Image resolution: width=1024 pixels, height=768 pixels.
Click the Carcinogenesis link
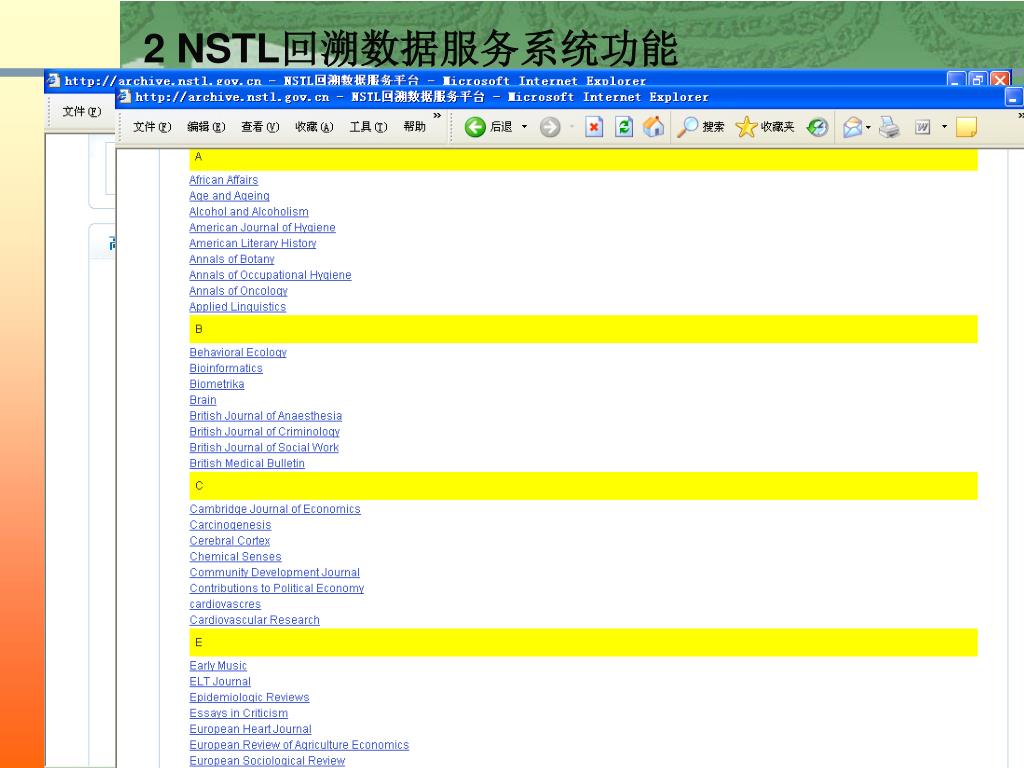coord(231,525)
